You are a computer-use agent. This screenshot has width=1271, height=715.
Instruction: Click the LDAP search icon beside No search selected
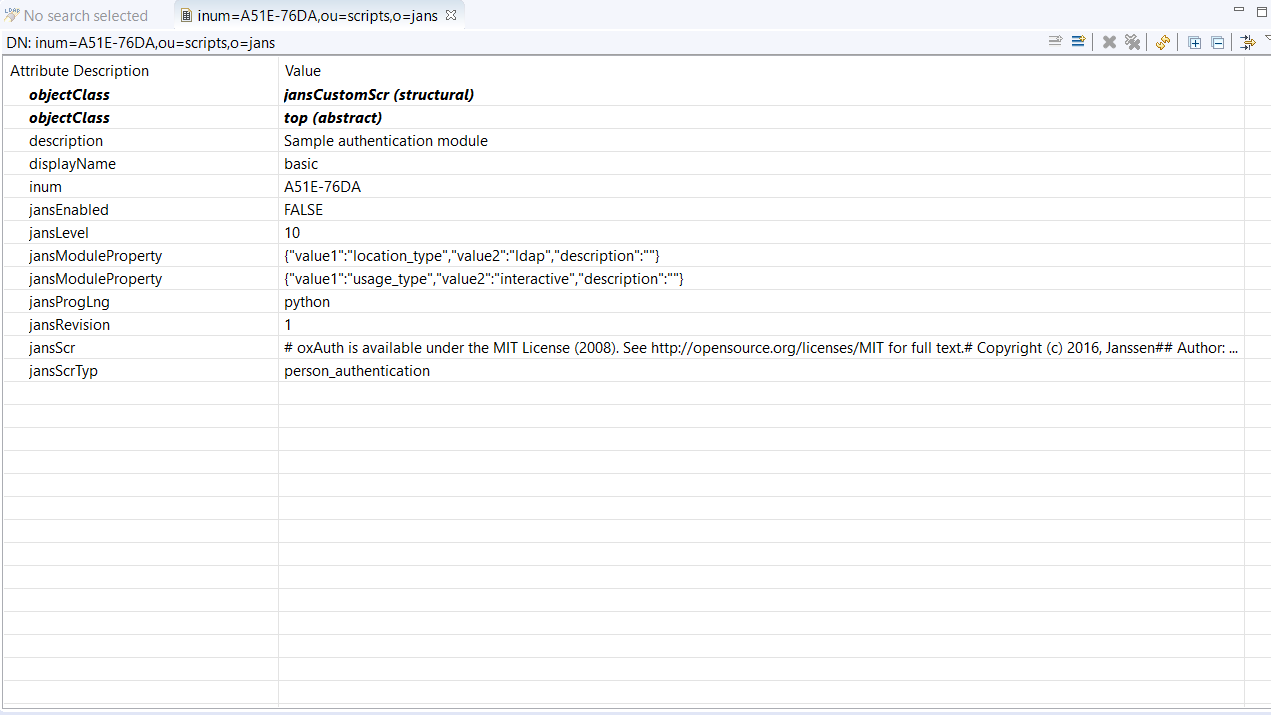pyautogui.click(x=10, y=15)
